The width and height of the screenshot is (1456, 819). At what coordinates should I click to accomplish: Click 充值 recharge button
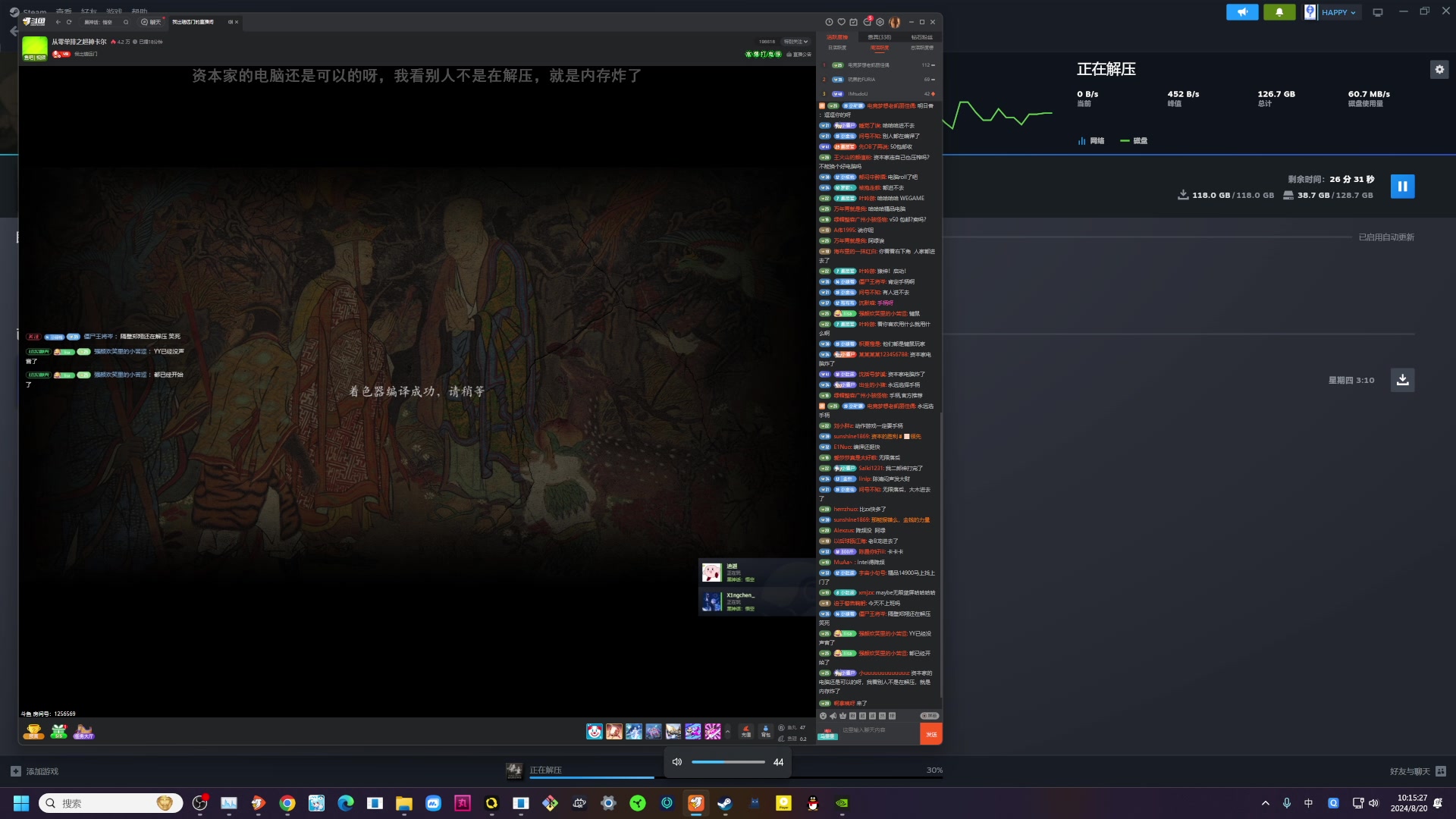(x=746, y=731)
